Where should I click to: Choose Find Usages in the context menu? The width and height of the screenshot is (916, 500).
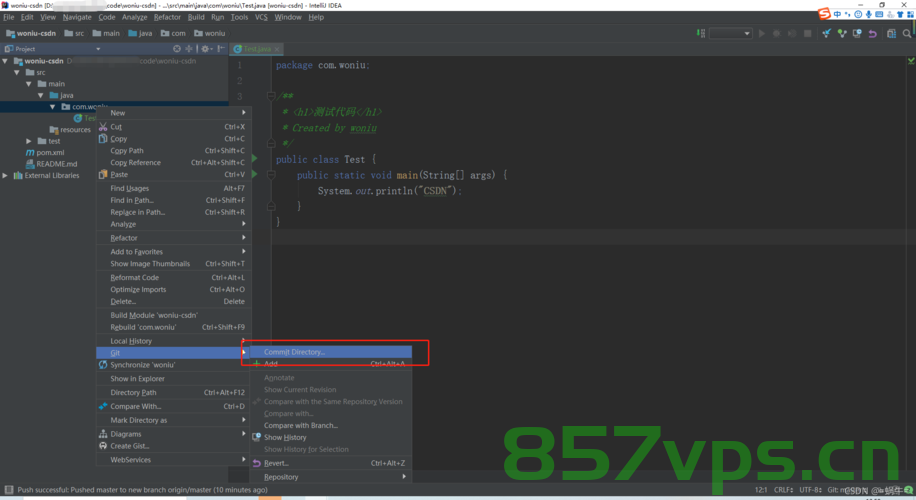click(173, 188)
